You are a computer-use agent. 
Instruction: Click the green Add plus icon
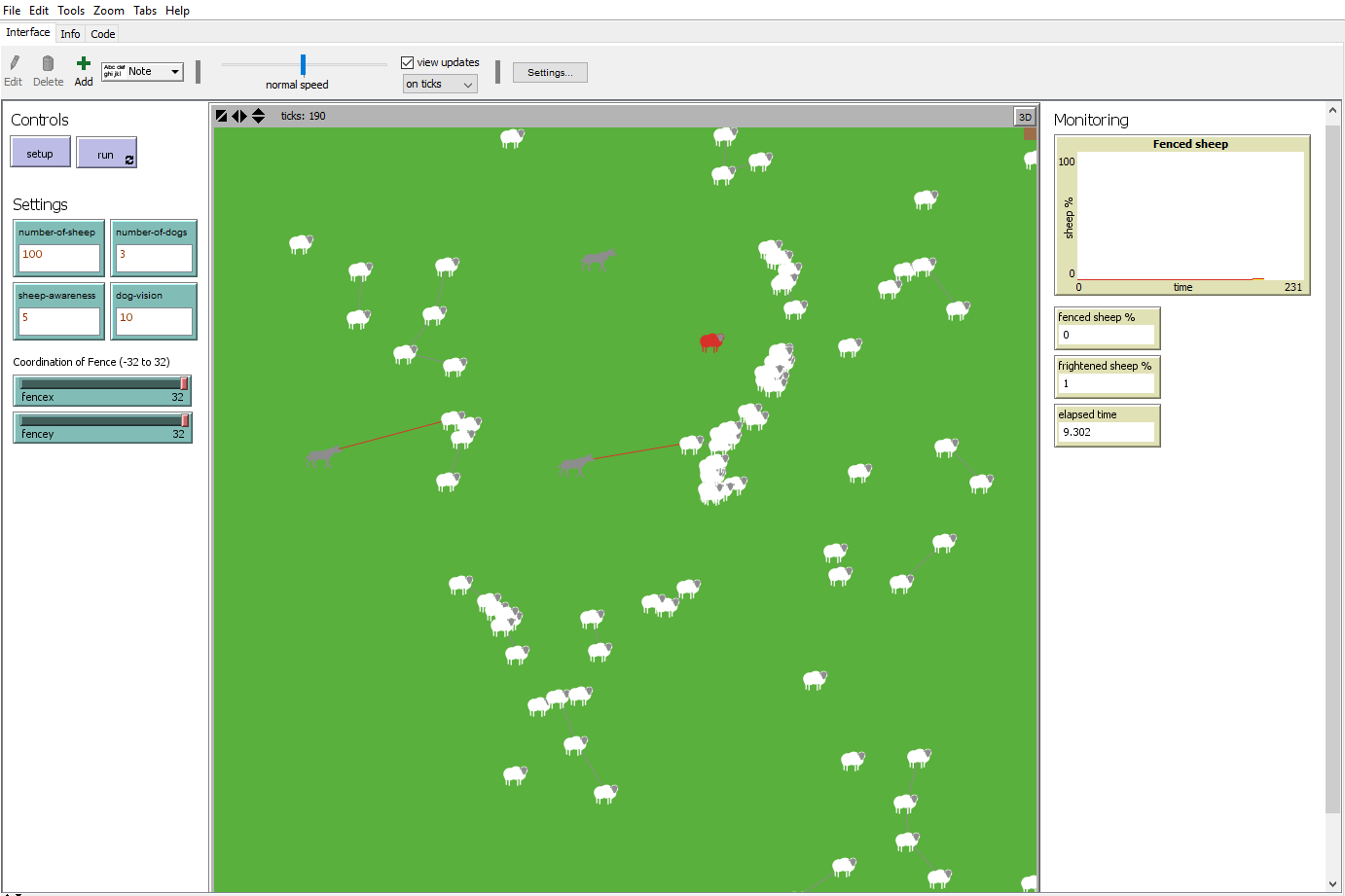pos(84,64)
